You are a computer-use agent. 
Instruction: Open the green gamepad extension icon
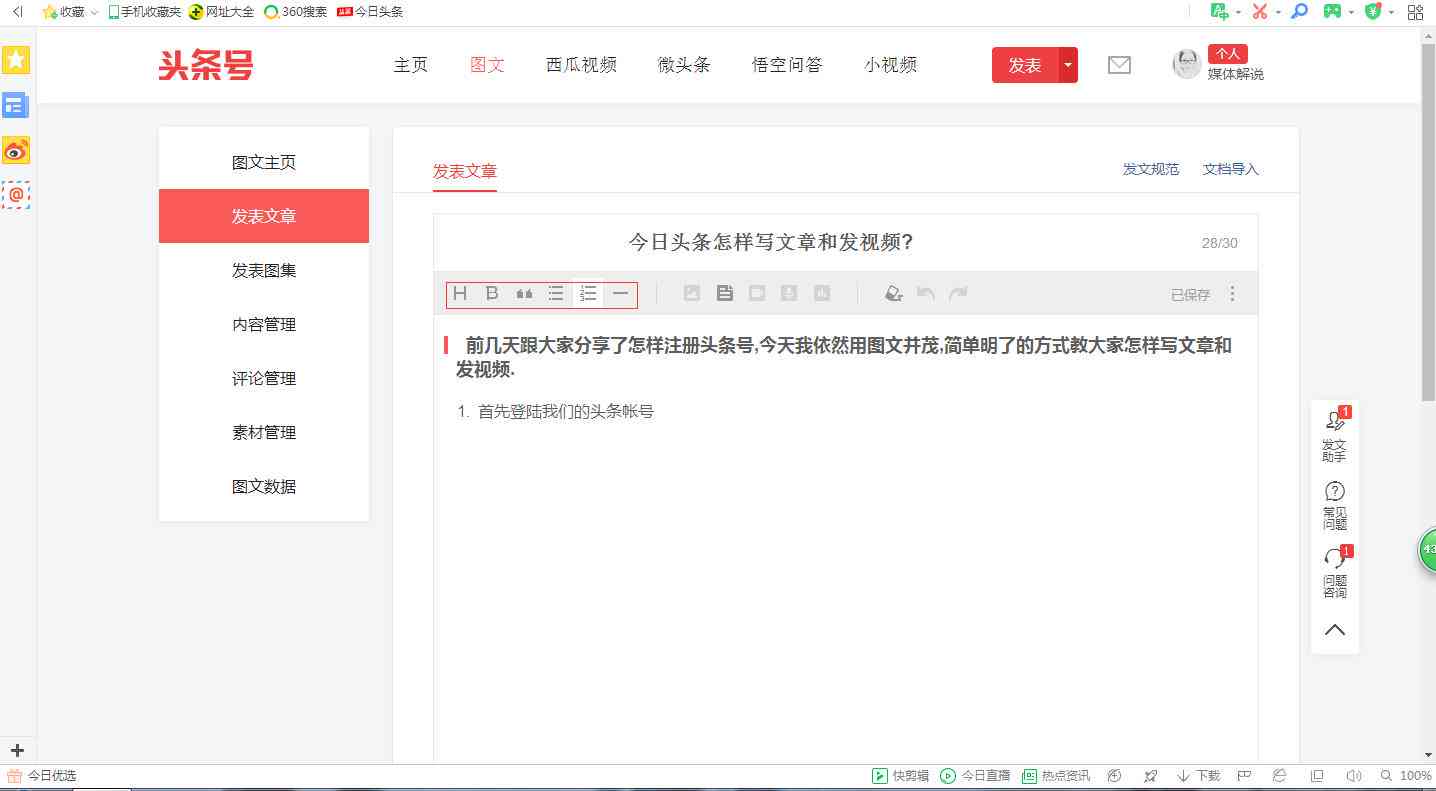pyautogui.click(x=1332, y=12)
